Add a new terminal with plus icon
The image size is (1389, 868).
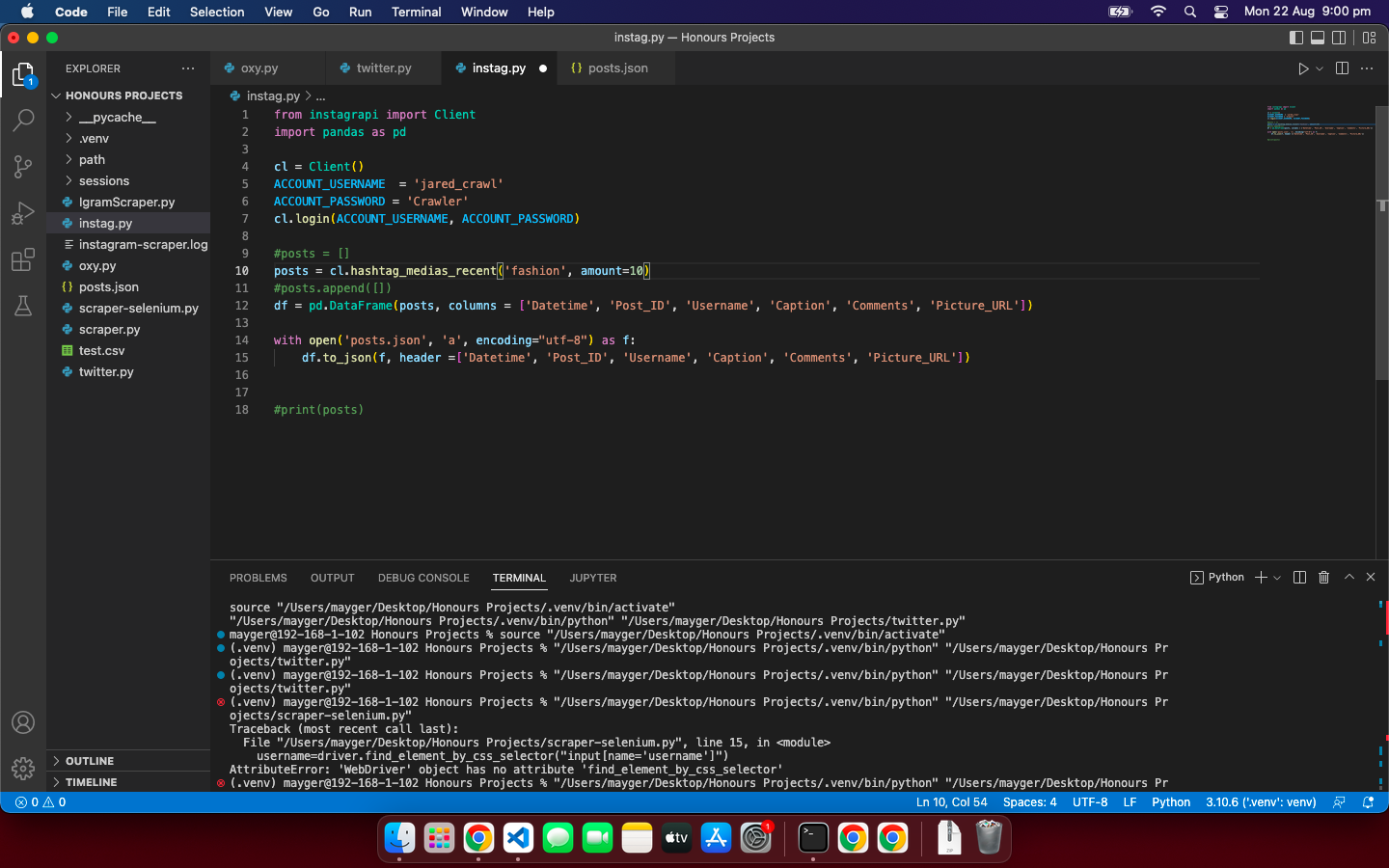1261,578
